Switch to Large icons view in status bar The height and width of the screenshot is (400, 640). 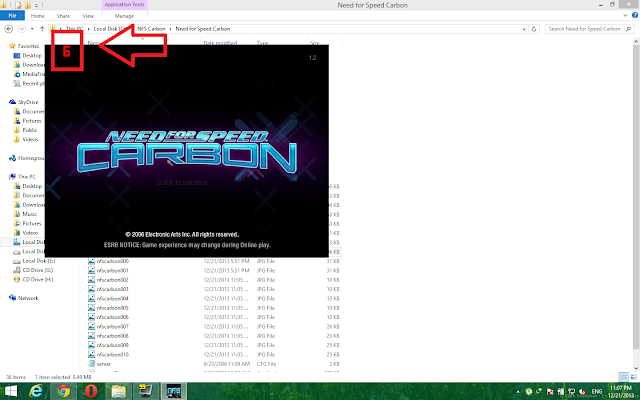(x=633, y=377)
